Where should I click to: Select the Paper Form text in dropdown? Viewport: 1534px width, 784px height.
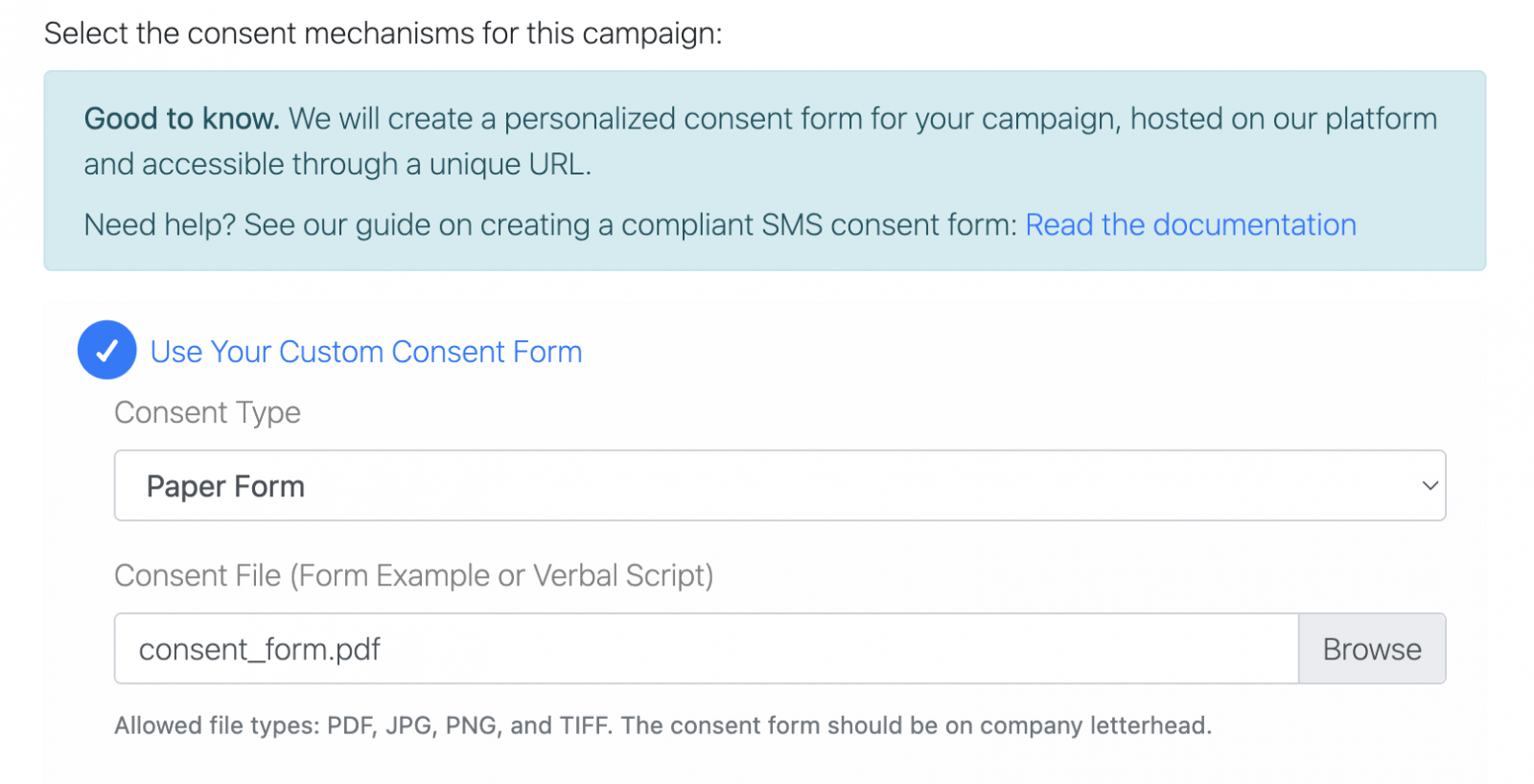[x=225, y=487]
